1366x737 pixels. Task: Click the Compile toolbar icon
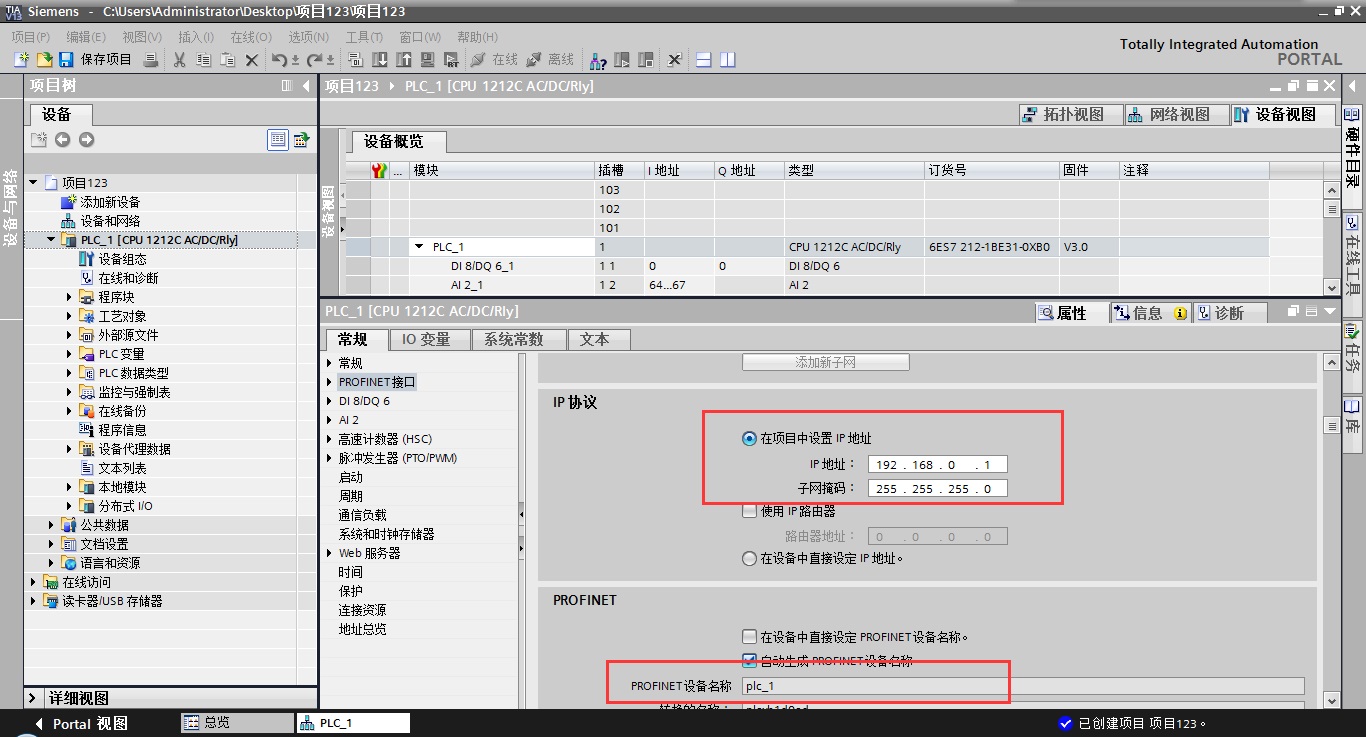pyautogui.click(x=356, y=60)
